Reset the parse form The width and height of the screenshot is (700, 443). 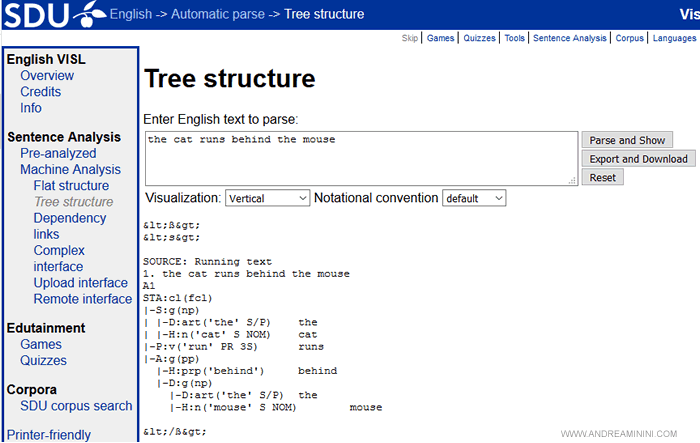(x=602, y=177)
